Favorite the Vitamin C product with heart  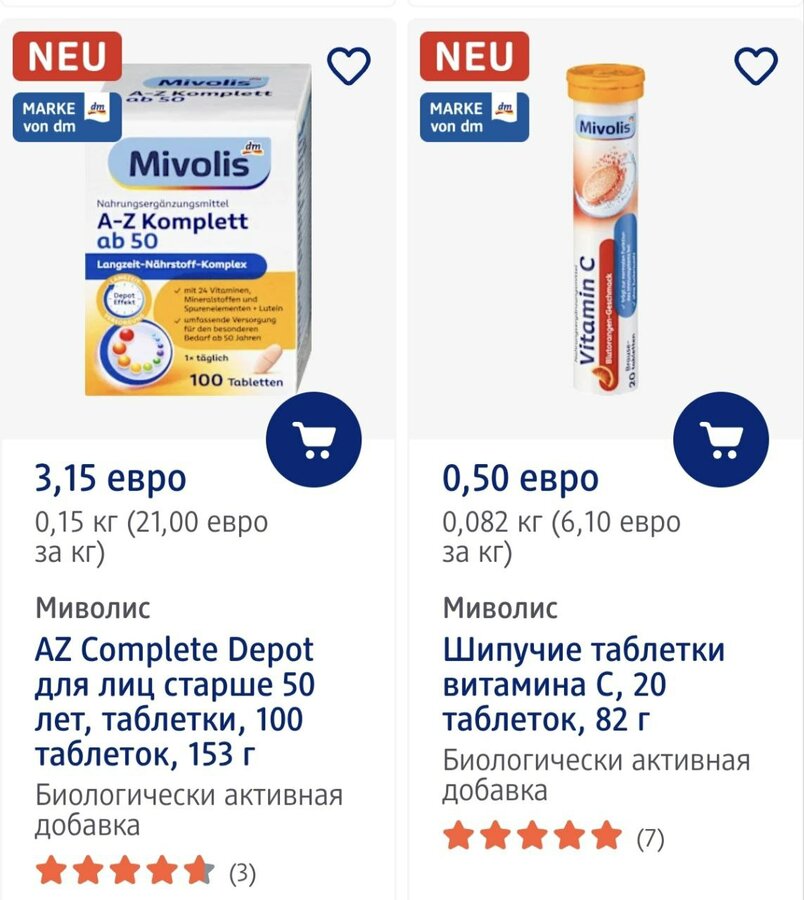[756, 66]
